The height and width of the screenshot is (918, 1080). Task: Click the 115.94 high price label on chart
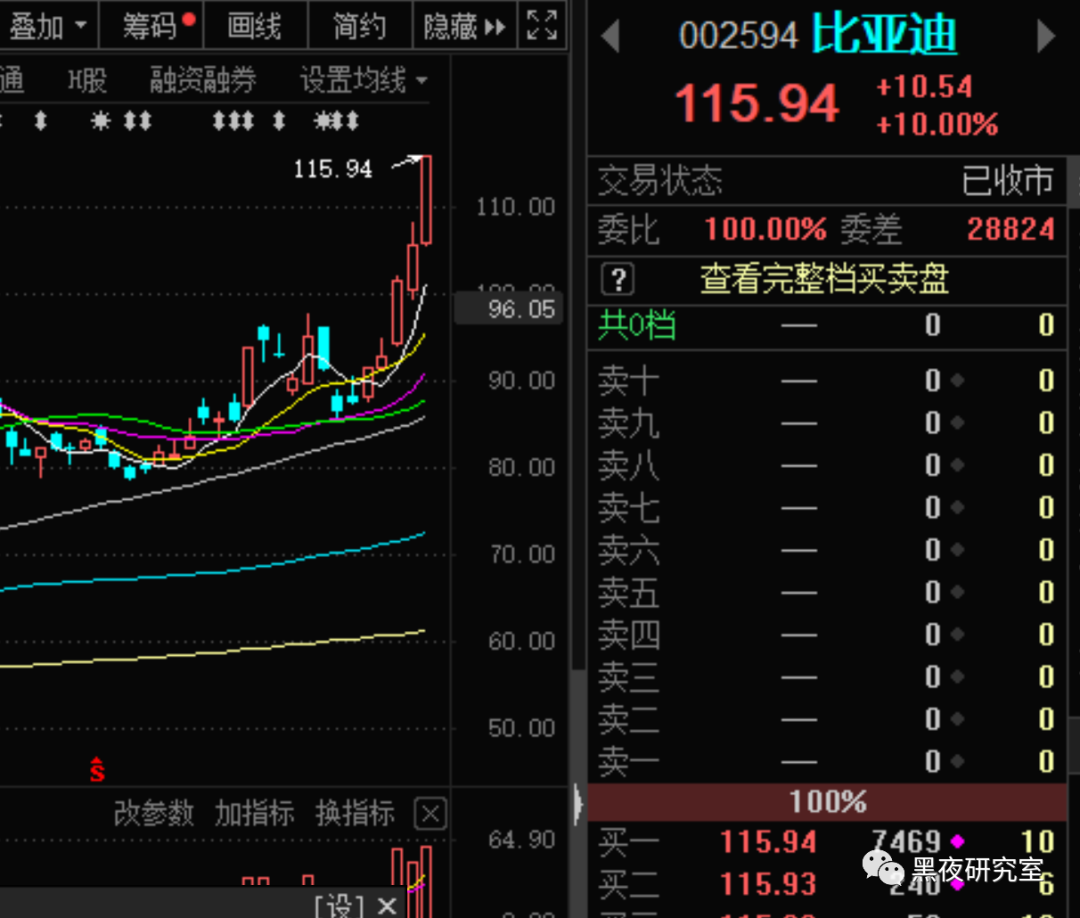333,169
